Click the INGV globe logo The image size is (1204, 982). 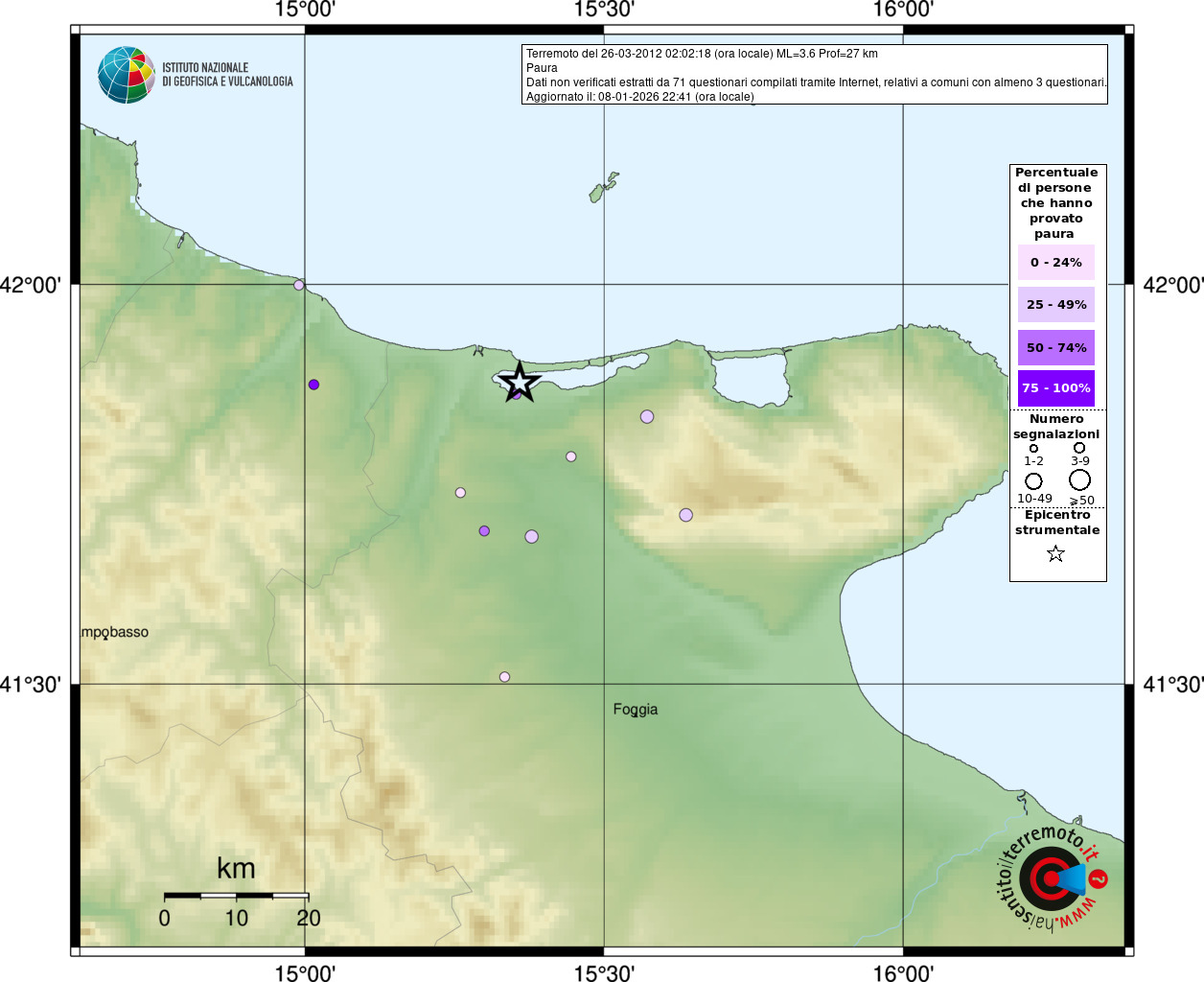[x=127, y=75]
